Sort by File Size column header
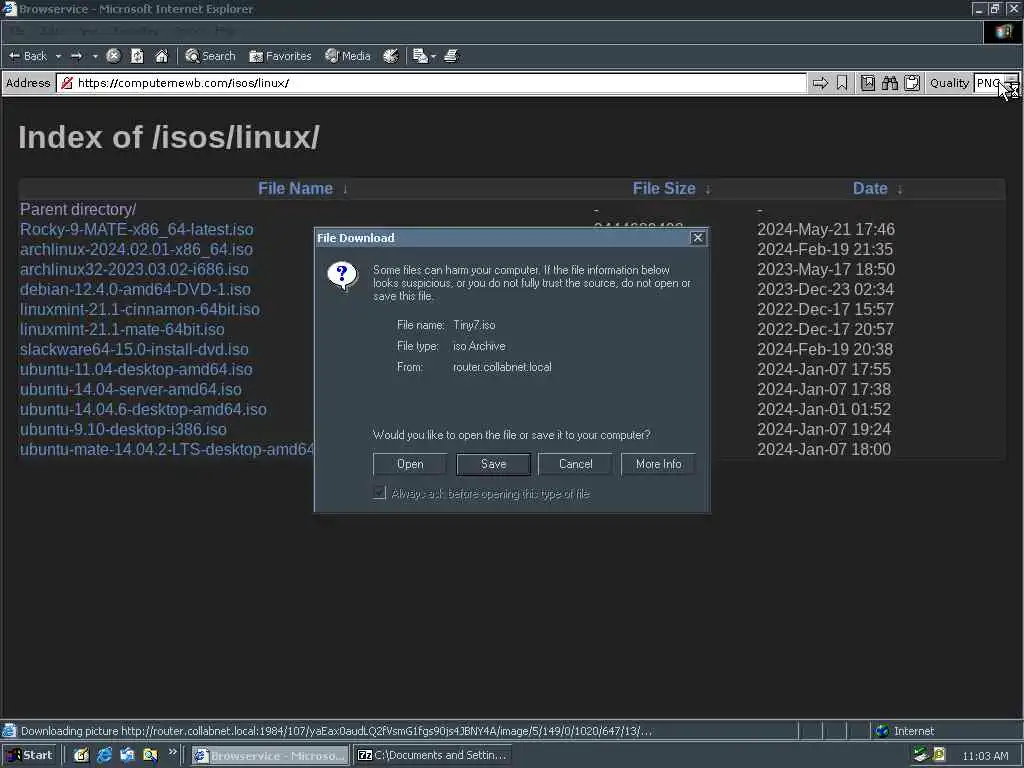This screenshot has width=1024, height=768. 664,189
